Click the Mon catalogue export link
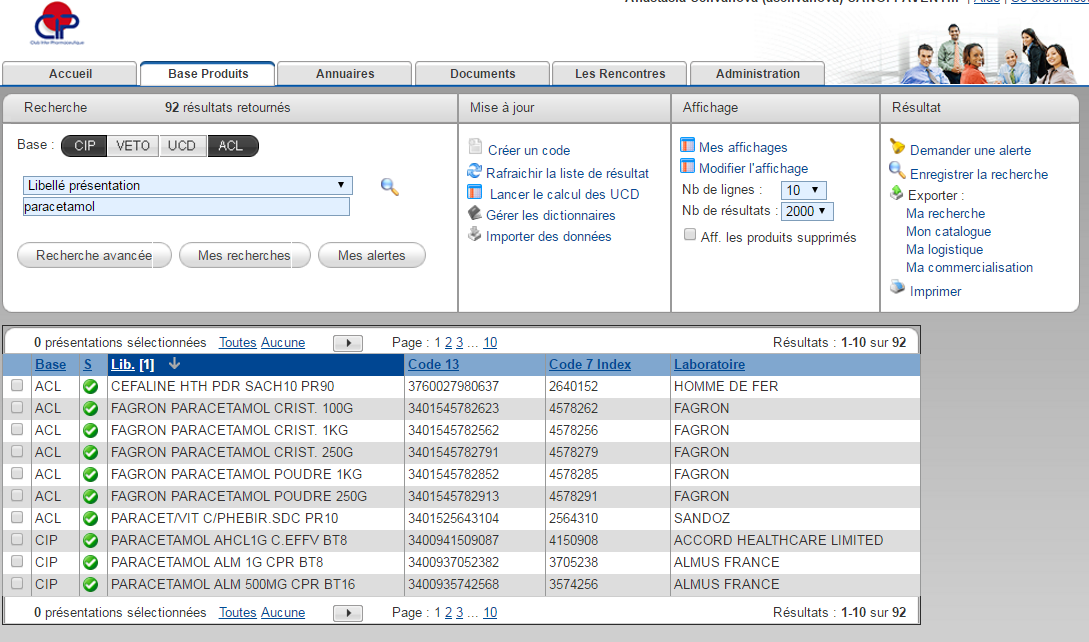This screenshot has height=642, width=1089. 948,231
